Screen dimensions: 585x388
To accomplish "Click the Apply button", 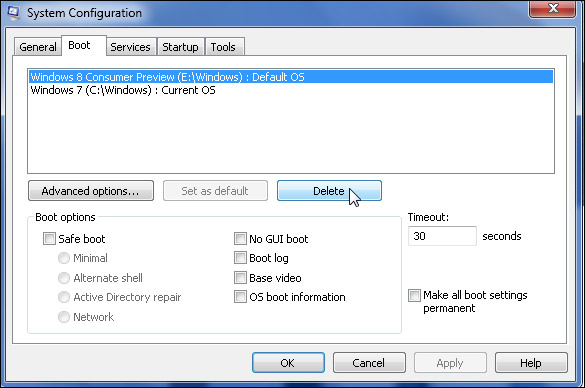I will (x=450, y=363).
